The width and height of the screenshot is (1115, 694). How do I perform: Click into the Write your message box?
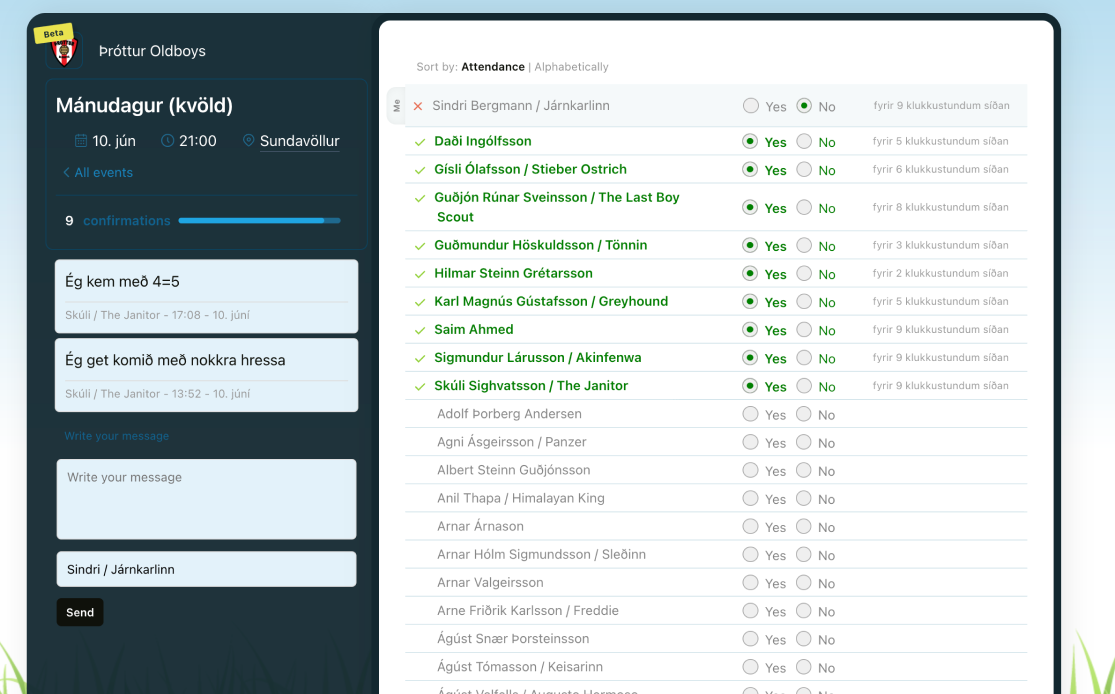tap(206, 499)
